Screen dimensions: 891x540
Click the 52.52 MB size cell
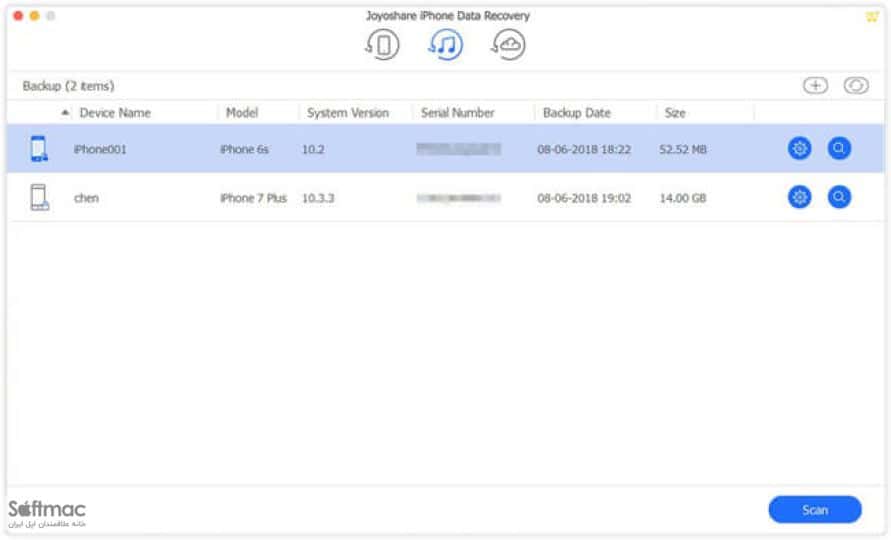[x=683, y=149]
